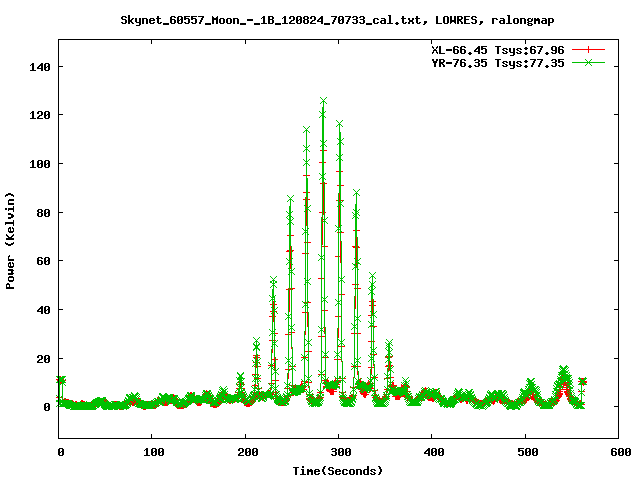This screenshot has width=640, height=480.
Task: Click the small bump marker near 540 seconds
Action: click(564, 369)
